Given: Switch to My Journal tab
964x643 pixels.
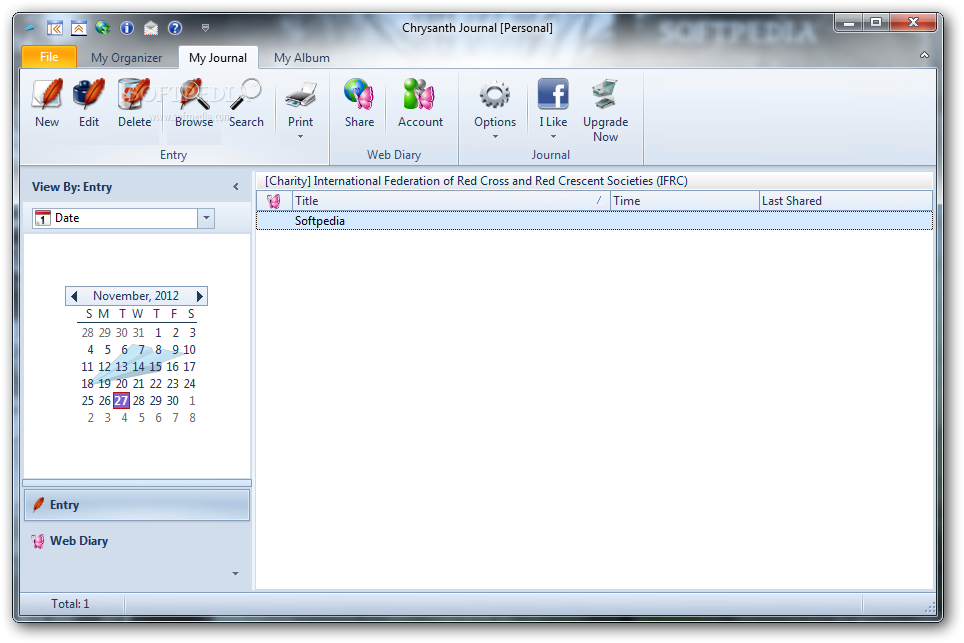Looking at the screenshot, I should (x=218, y=58).
